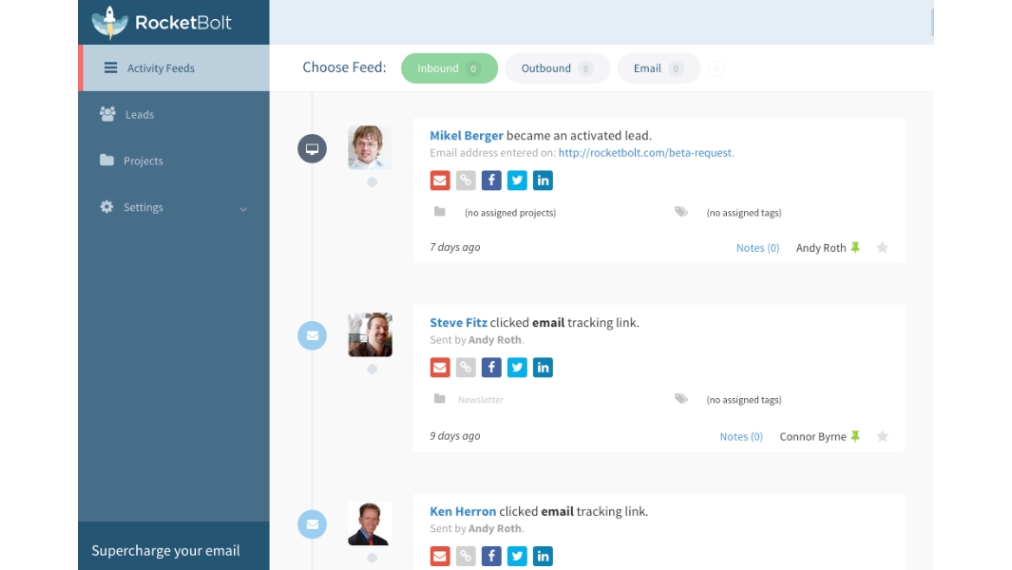The width and height of the screenshot is (1012, 570).
Task: Open Ken Herron's Facebook profile
Action: 491,556
